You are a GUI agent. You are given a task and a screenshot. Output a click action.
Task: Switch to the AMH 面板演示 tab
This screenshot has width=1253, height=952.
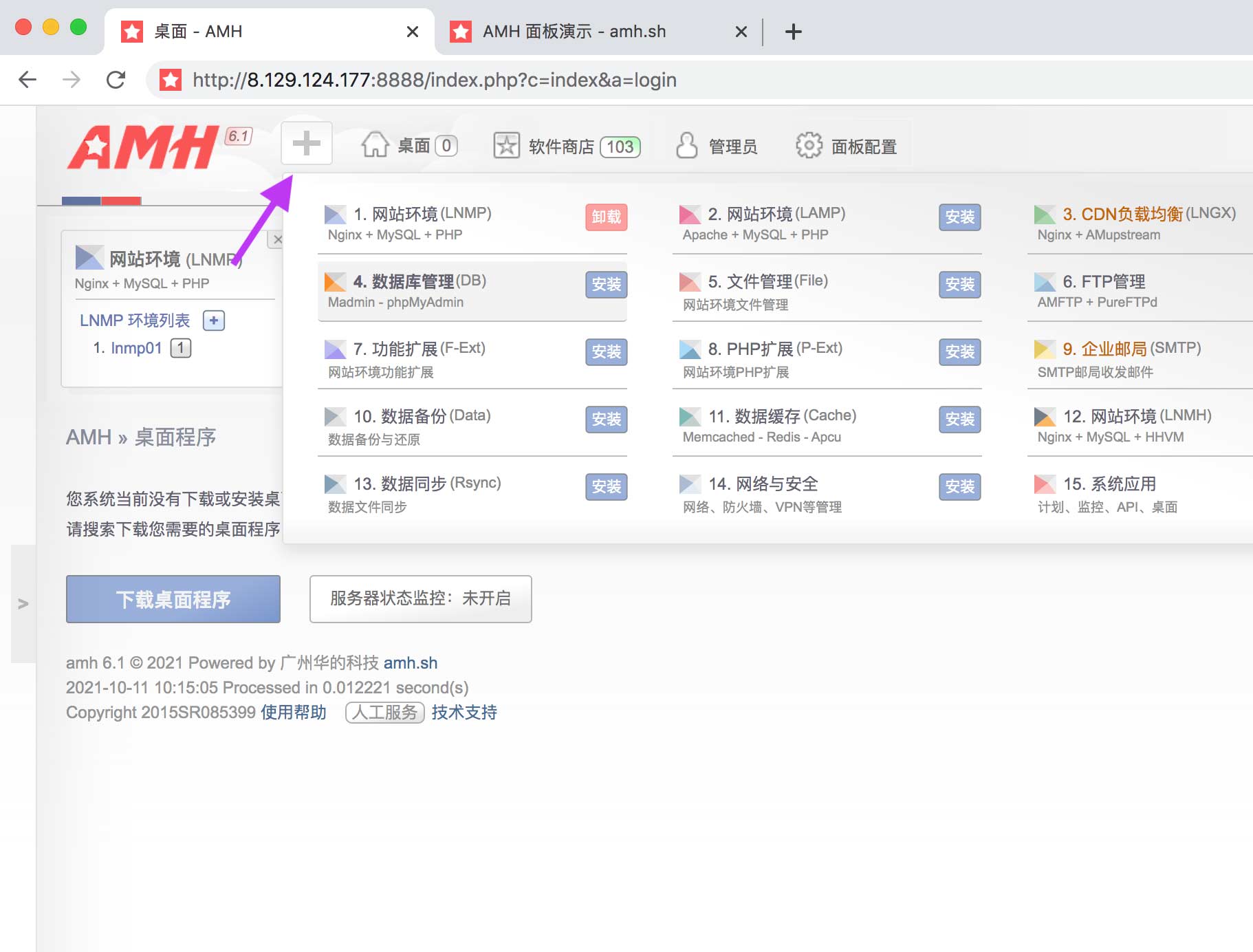coord(574,32)
